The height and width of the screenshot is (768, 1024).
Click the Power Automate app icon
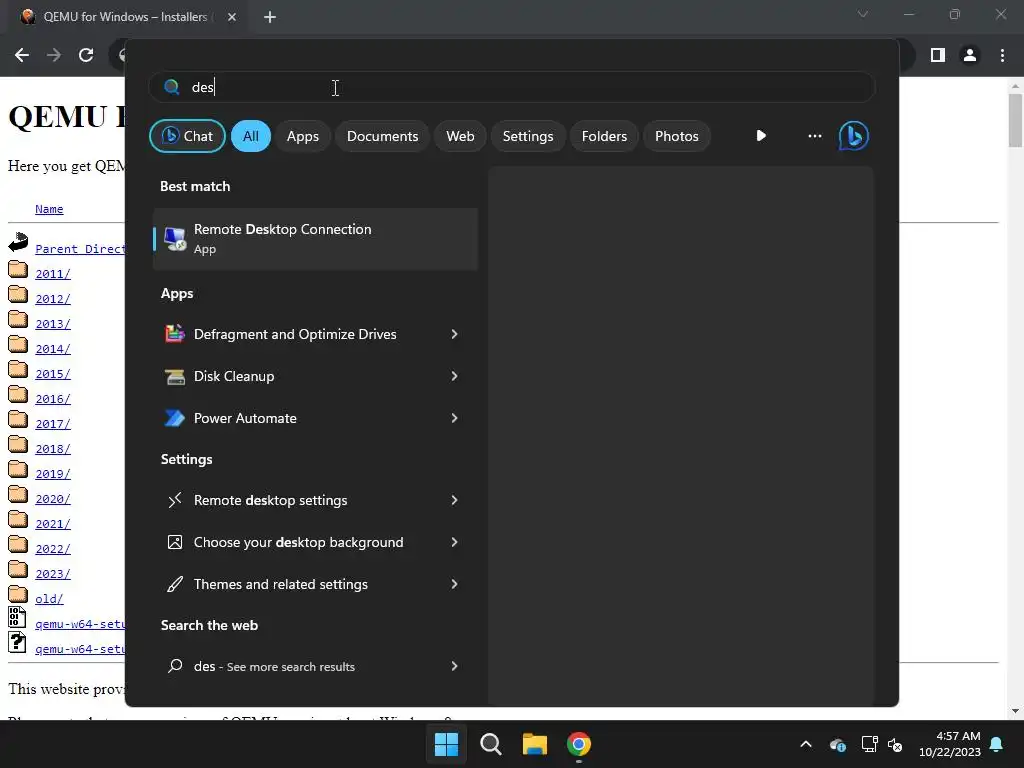pos(174,418)
